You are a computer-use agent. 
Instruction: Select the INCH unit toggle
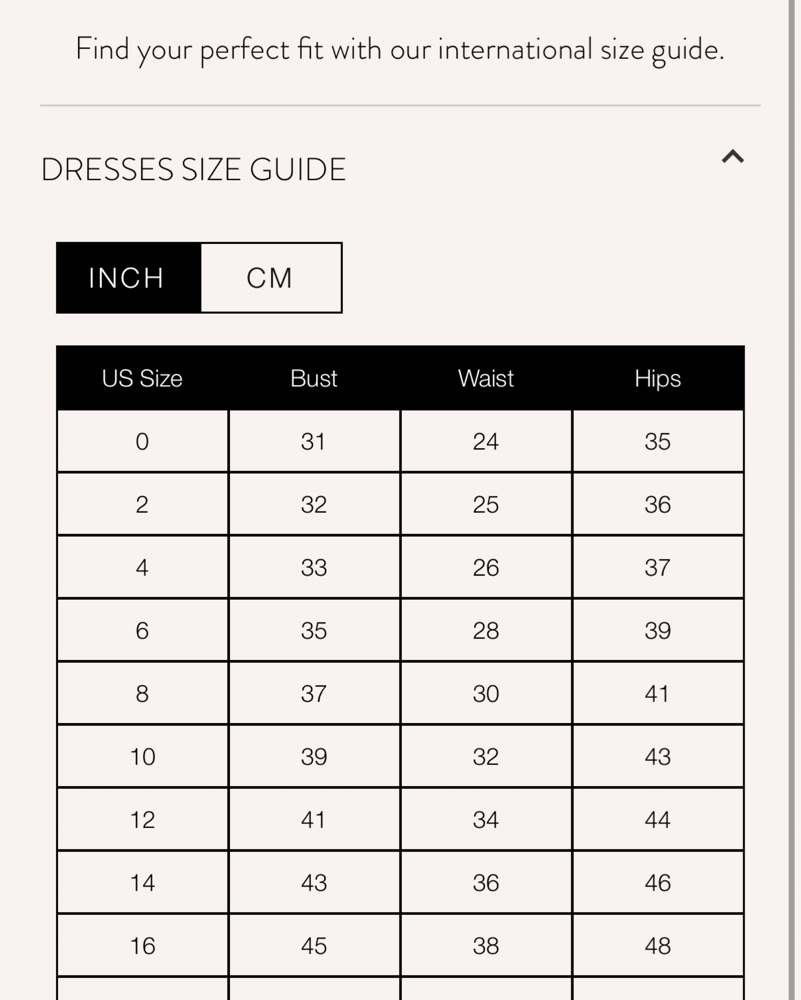pyautogui.click(x=129, y=278)
